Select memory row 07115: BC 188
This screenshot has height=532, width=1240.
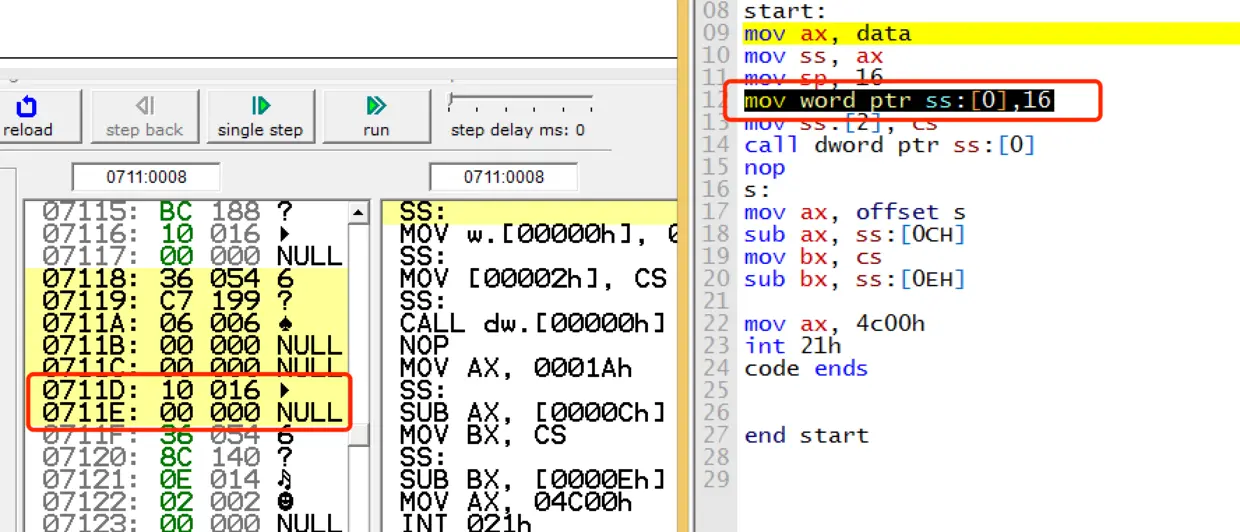coord(185,212)
